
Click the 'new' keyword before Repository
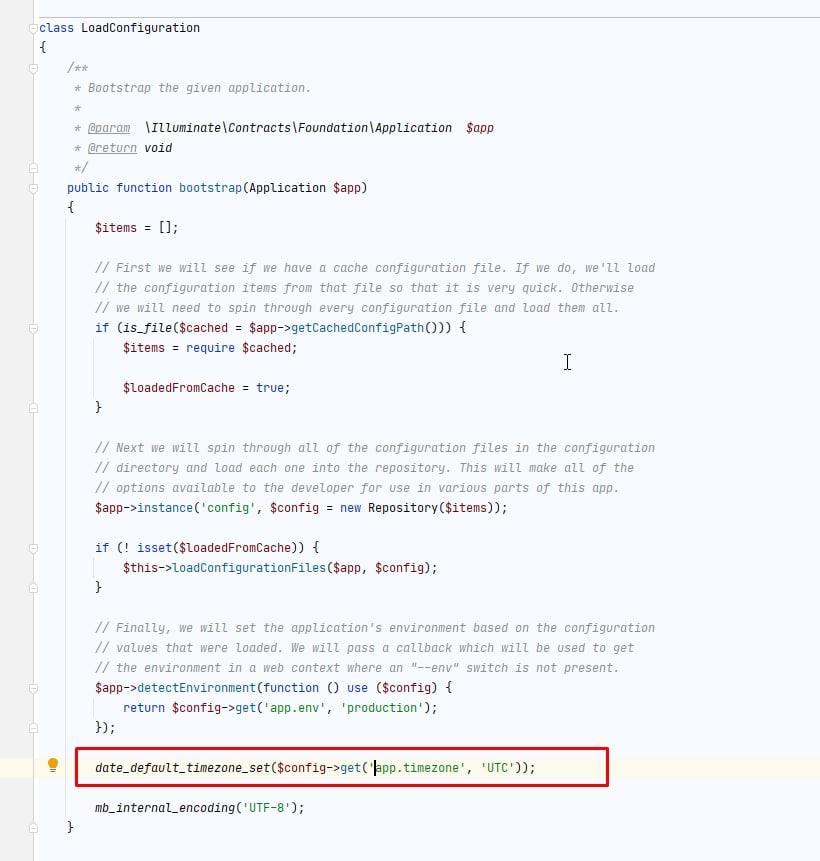pyautogui.click(x=350, y=508)
